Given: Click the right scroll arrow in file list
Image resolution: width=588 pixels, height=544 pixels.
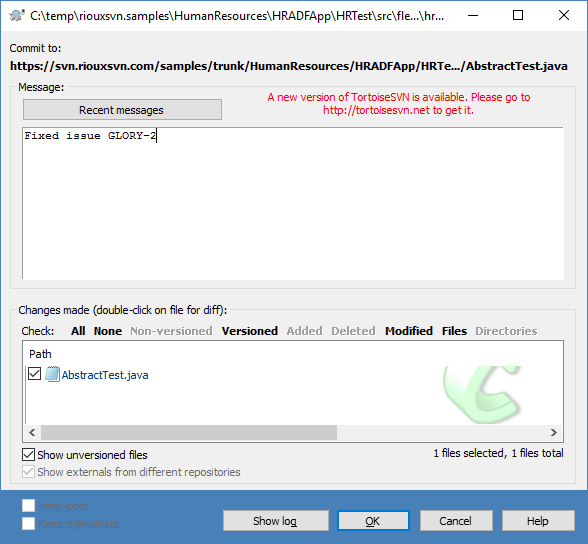Looking at the screenshot, I should pos(554,433).
